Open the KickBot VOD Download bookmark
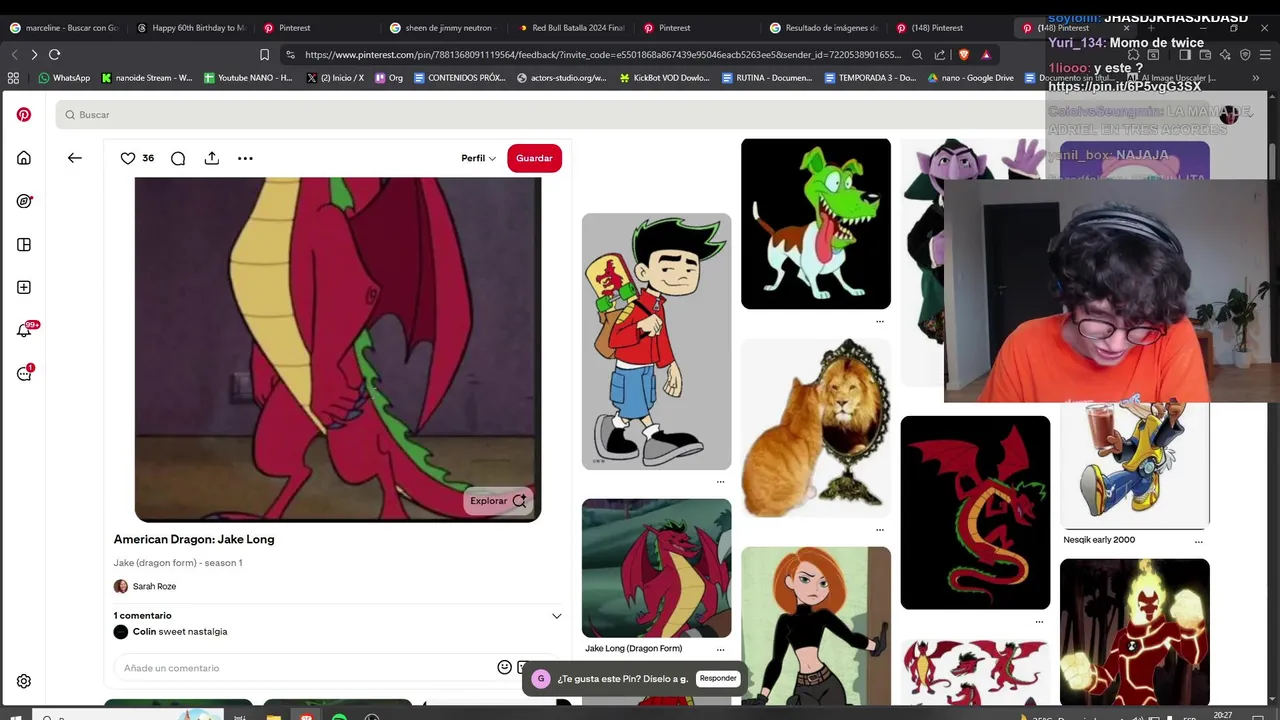The image size is (1280, 720). point(664,77)
